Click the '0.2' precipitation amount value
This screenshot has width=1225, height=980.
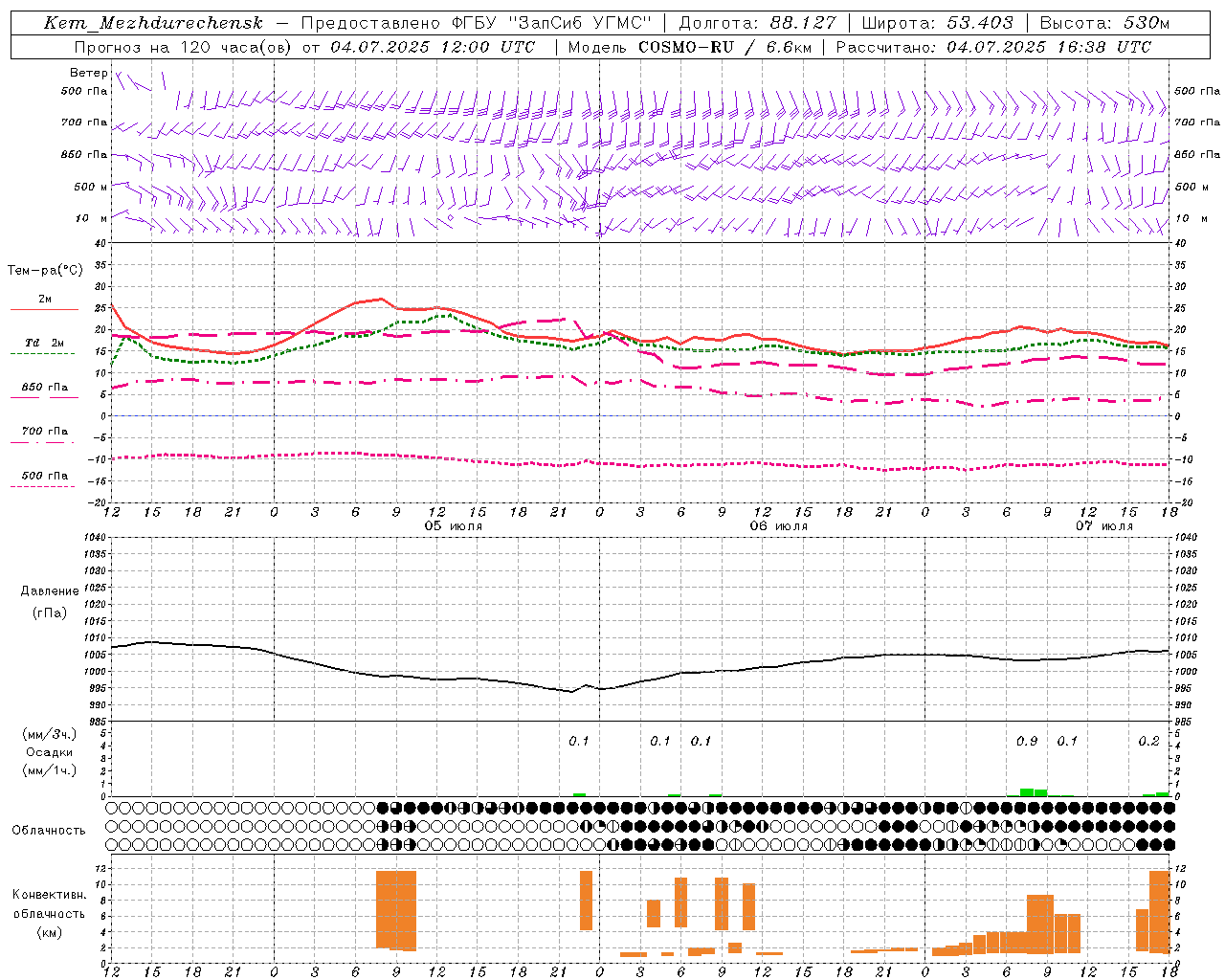pos(1149,742)
